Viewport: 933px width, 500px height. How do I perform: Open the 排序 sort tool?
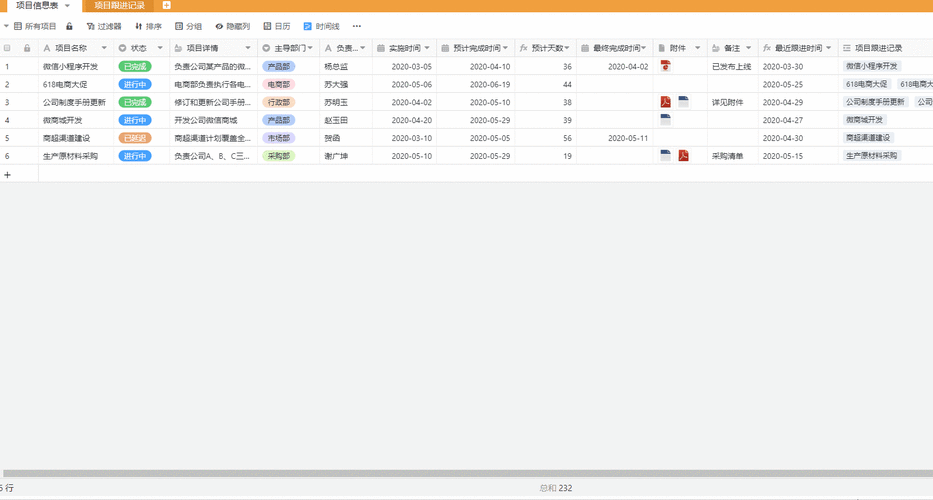[x=148, y=26]
